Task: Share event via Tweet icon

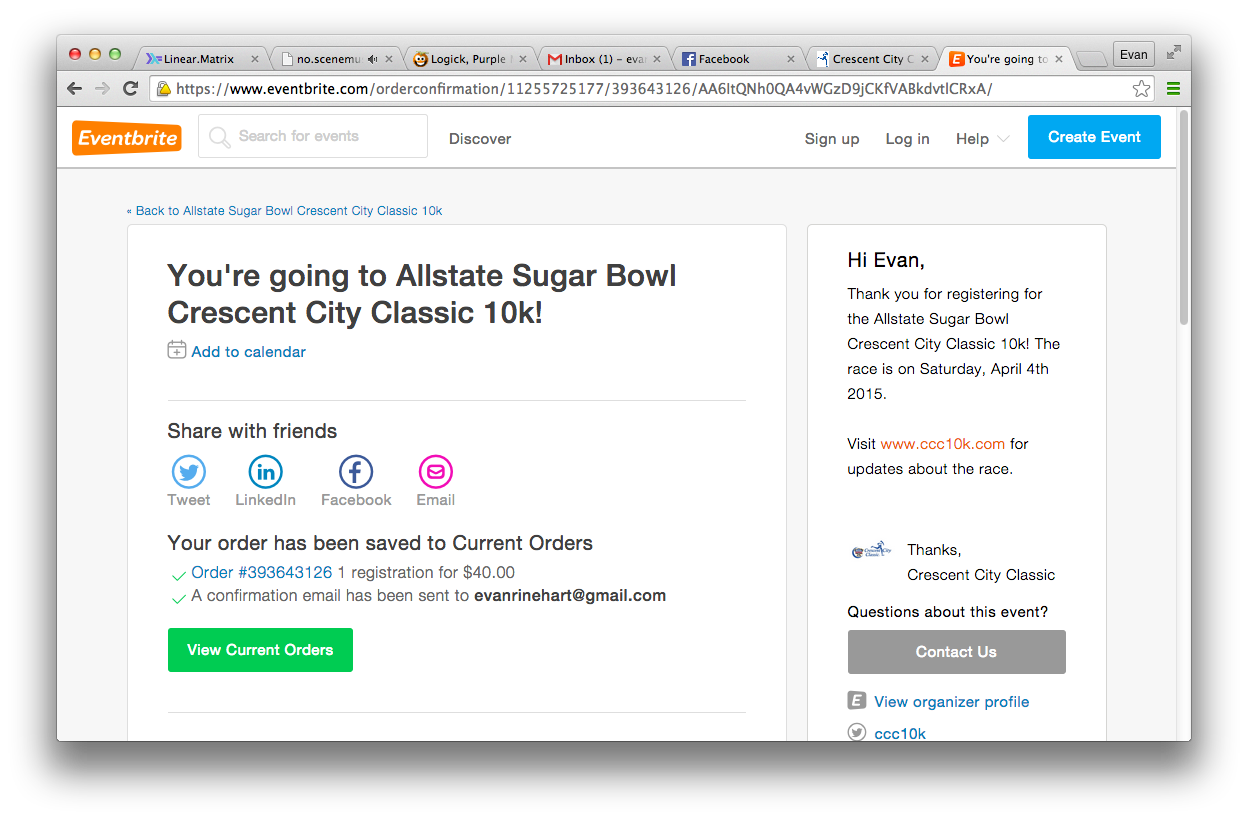Action: 189,471
